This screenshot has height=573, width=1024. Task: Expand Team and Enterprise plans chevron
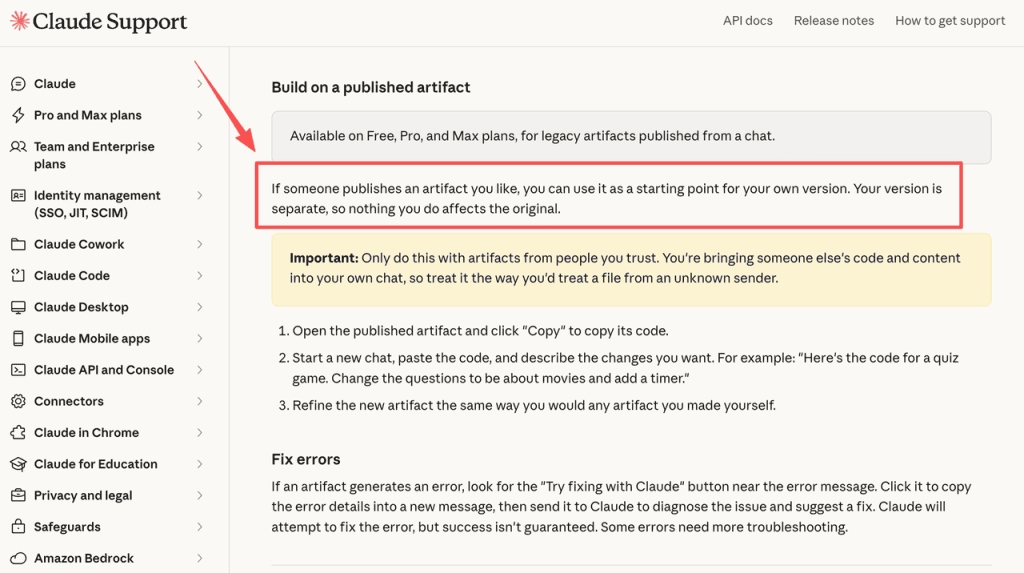click(200, 146)
